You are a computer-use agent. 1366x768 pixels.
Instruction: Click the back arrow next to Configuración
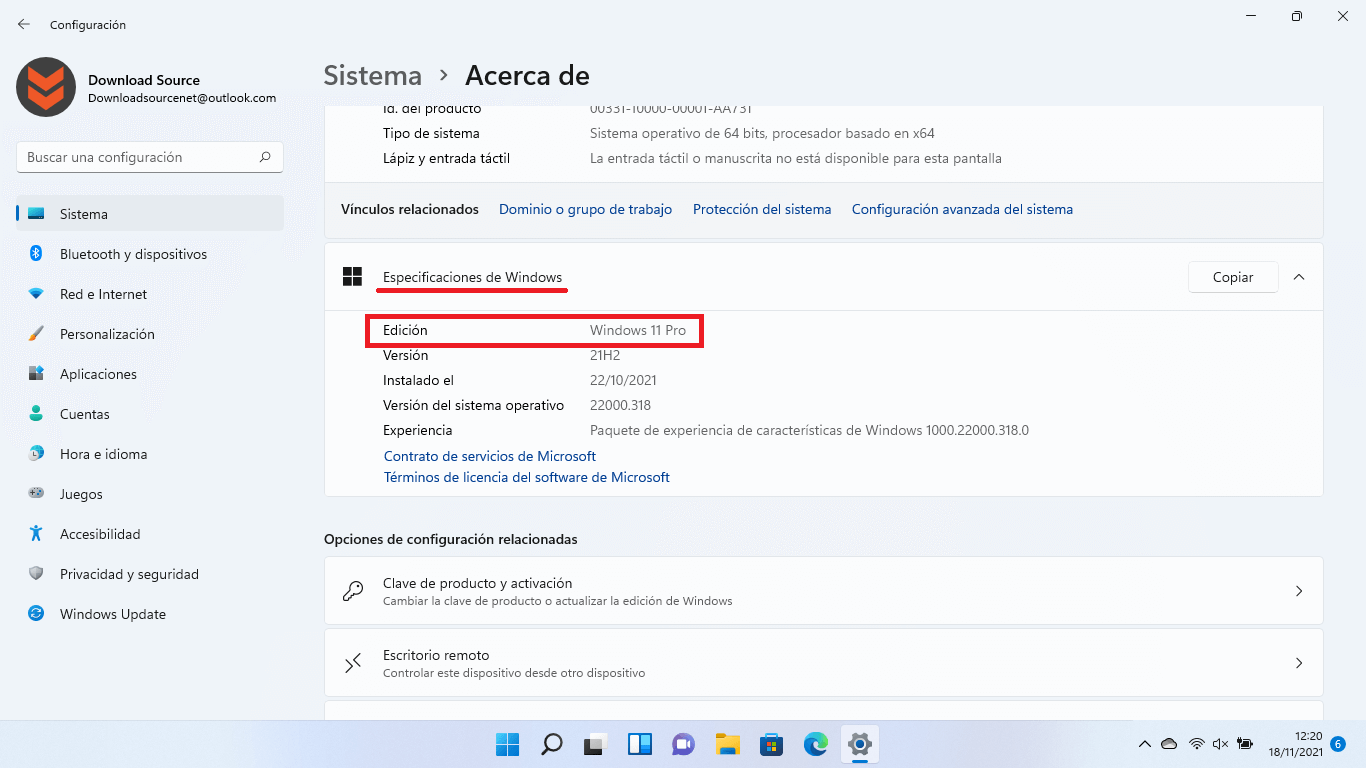click(x=24, y=24)
